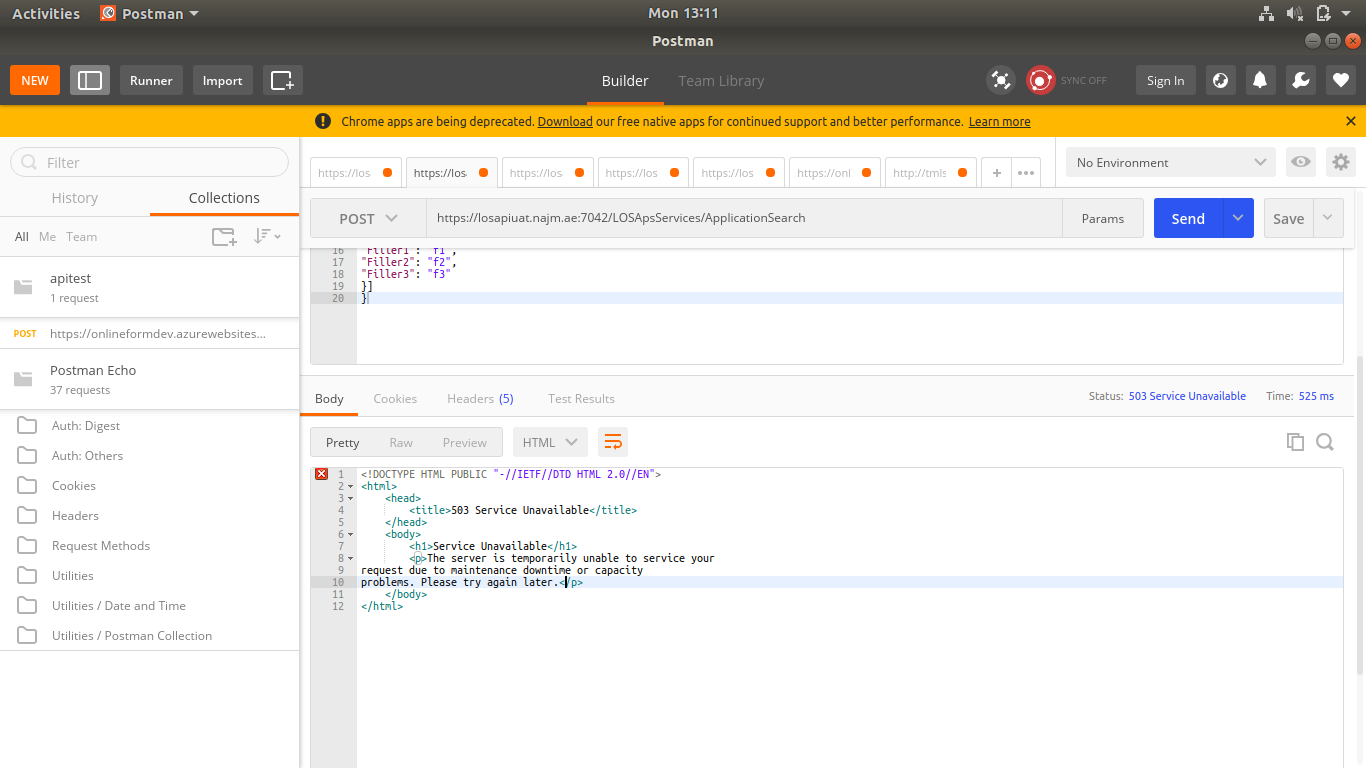
Task: Create new collection folder icon
Action: pyautogui.click(x=224, y=237)
